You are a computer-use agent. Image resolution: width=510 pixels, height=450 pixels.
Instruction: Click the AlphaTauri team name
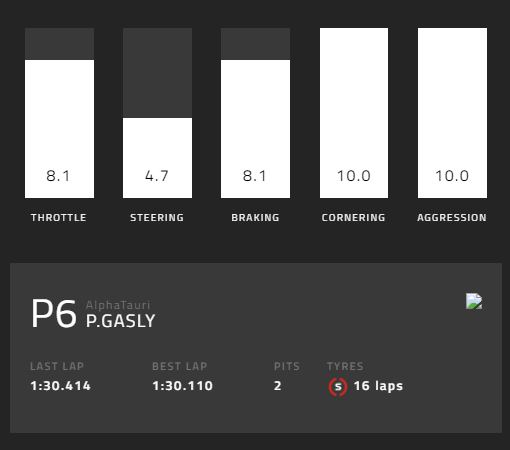[x=118, y=305]
